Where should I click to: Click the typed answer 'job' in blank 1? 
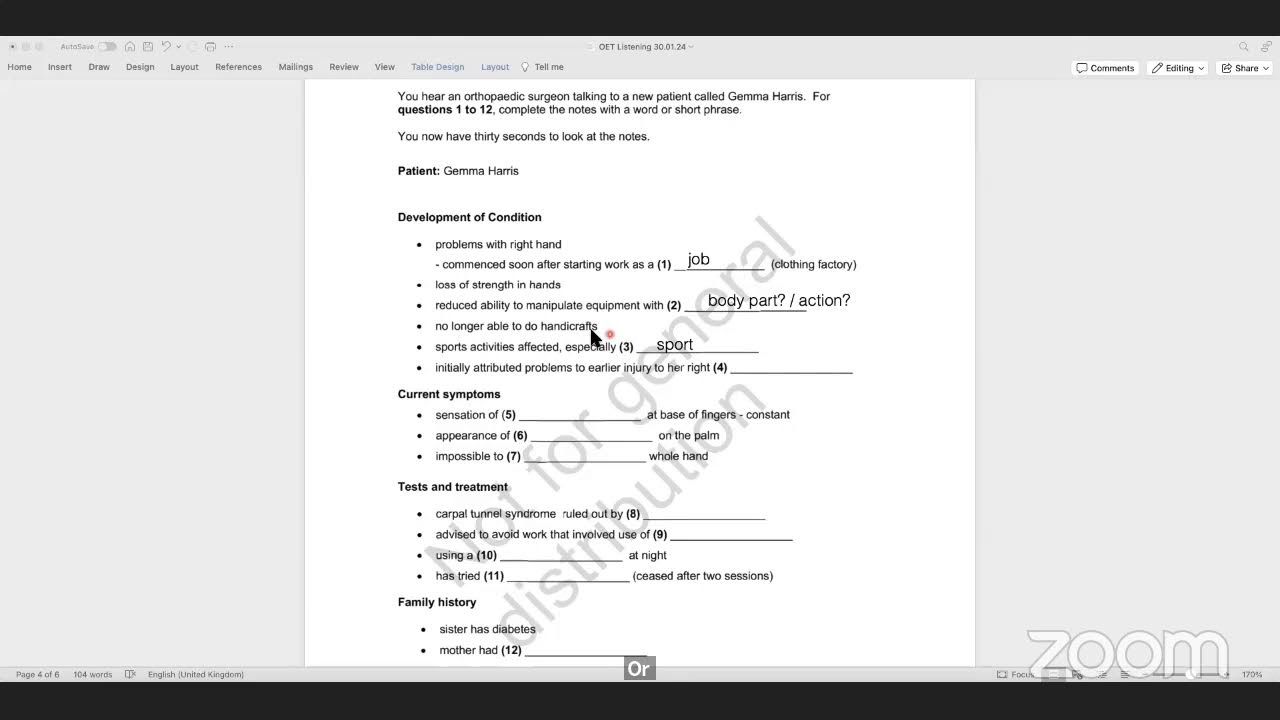(x=699, y=260)
